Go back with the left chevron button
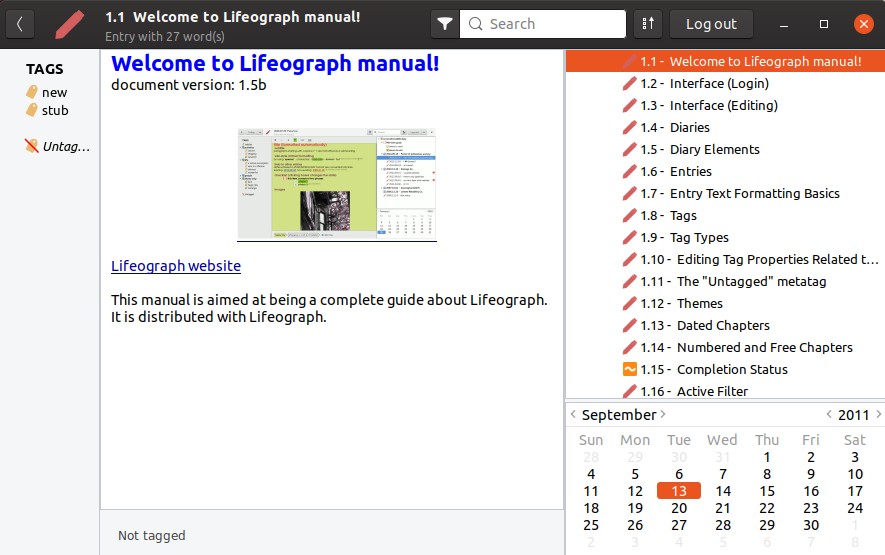885x555 pixels. [20, 24]
